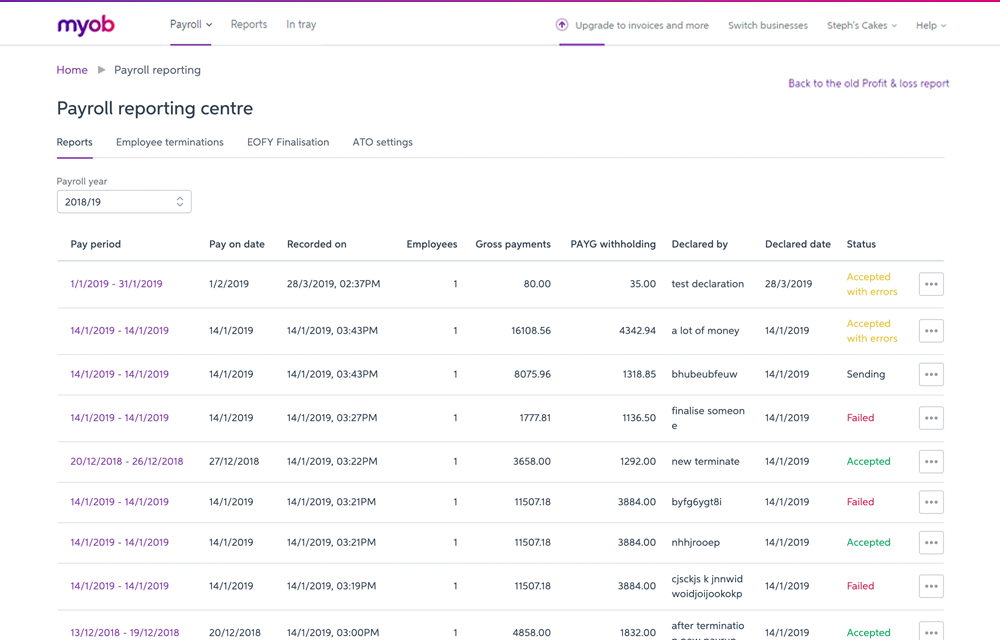
Task: Select the EOFY Finalisation tab
Action: 288,142
